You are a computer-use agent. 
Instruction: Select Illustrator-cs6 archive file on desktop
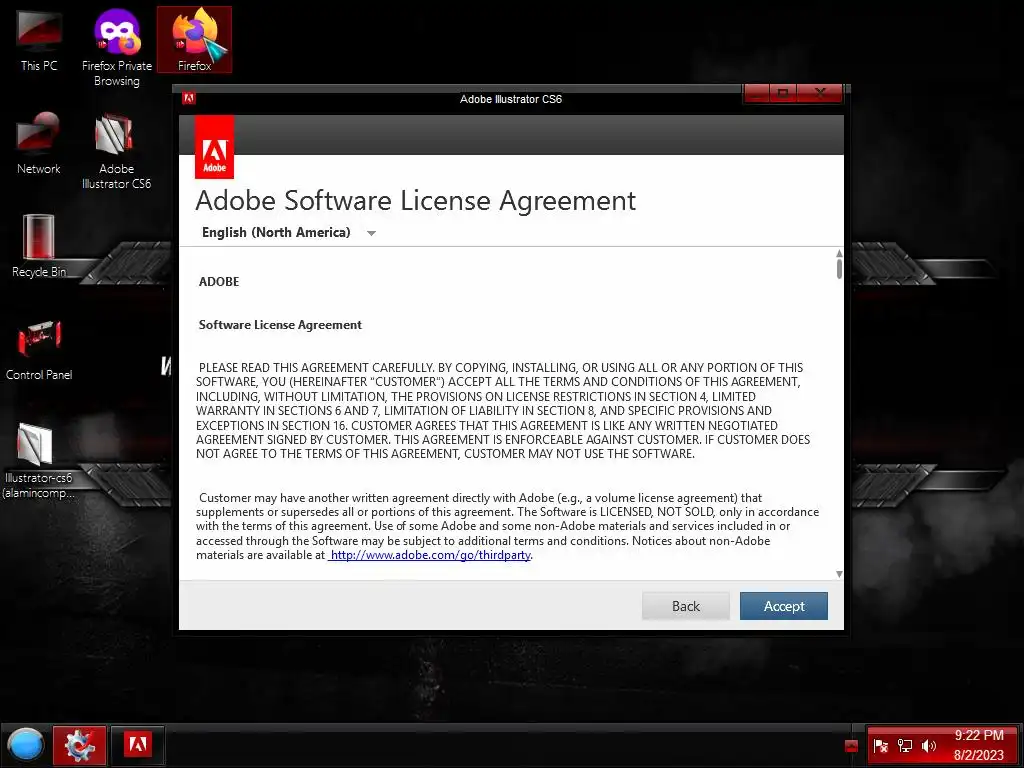(x=39, y=460)
